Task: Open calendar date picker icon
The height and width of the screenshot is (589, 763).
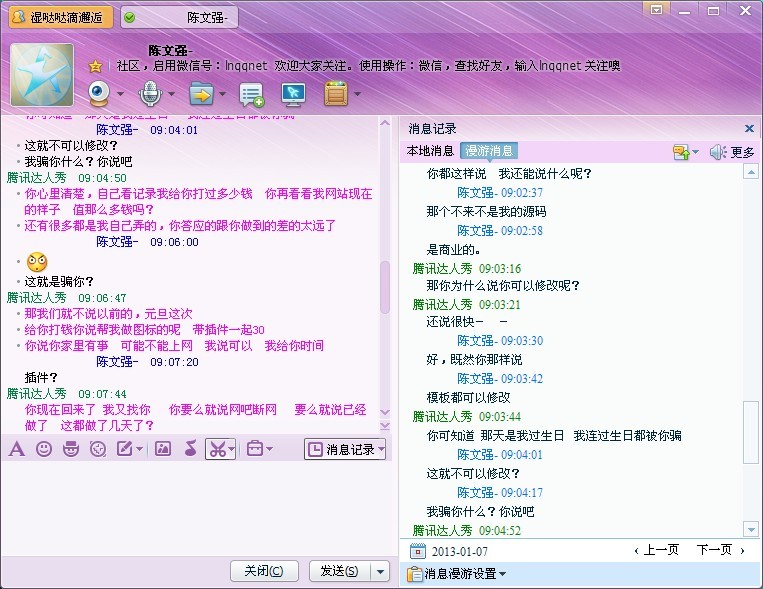Action: coord(418,551)
